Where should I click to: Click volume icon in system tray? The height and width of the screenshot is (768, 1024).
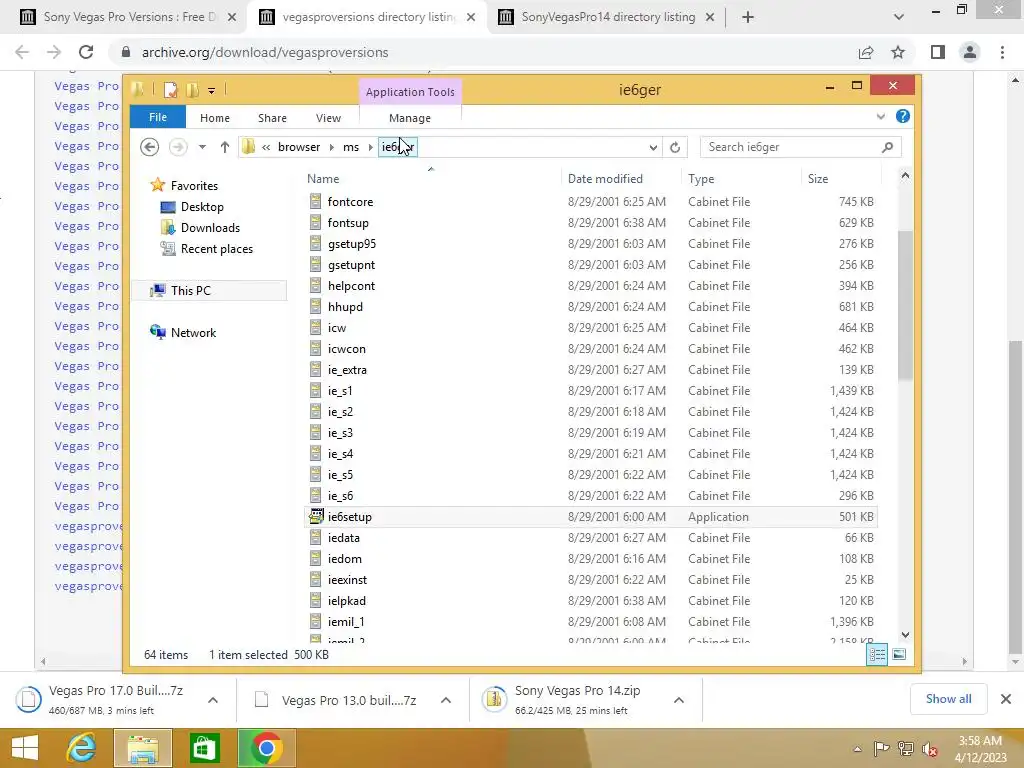(x=929, y=749)
